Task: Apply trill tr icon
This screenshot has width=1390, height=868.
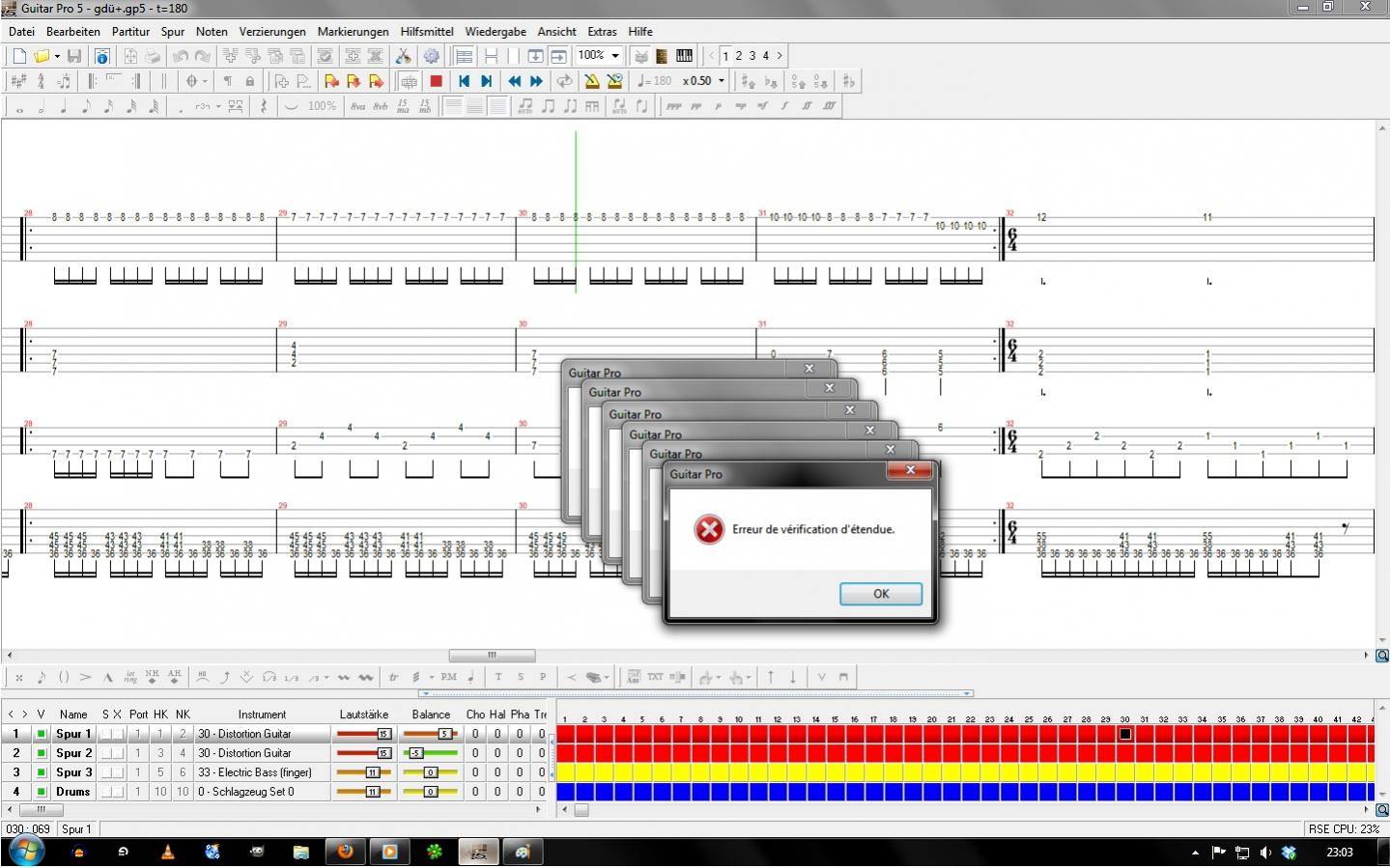Action: tap(393, 677)
